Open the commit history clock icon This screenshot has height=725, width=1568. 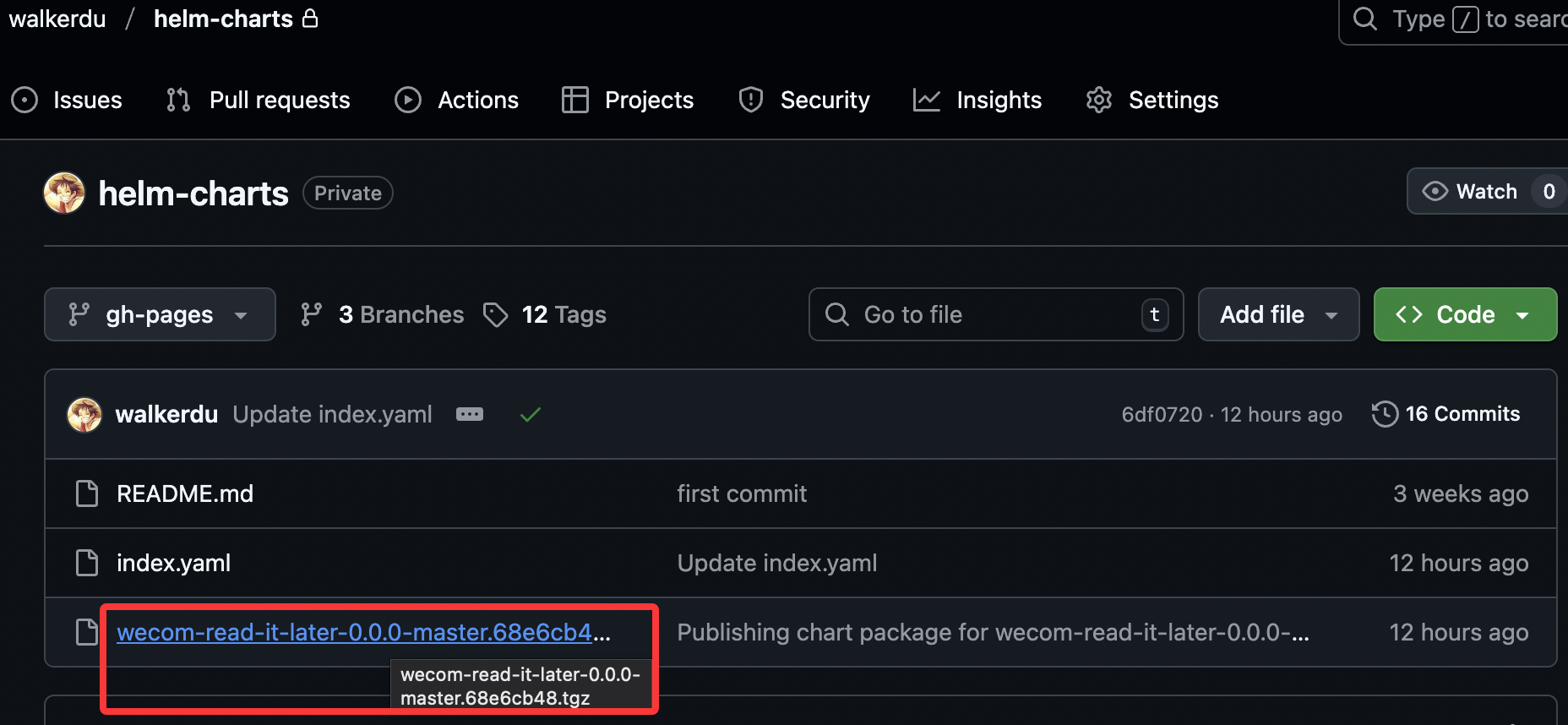[1385, 414]
